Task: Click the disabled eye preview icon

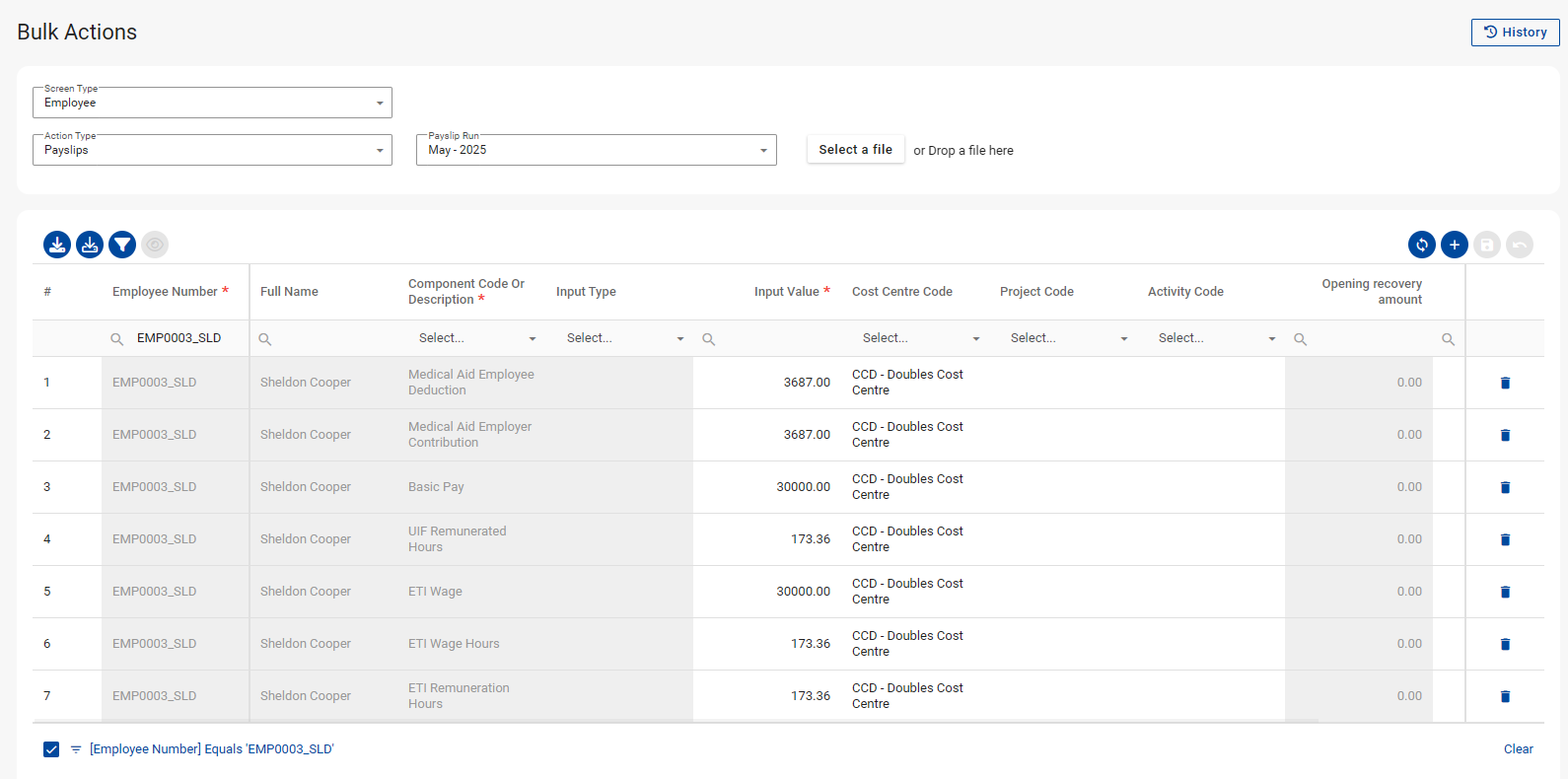Action: tap(155, 245)
